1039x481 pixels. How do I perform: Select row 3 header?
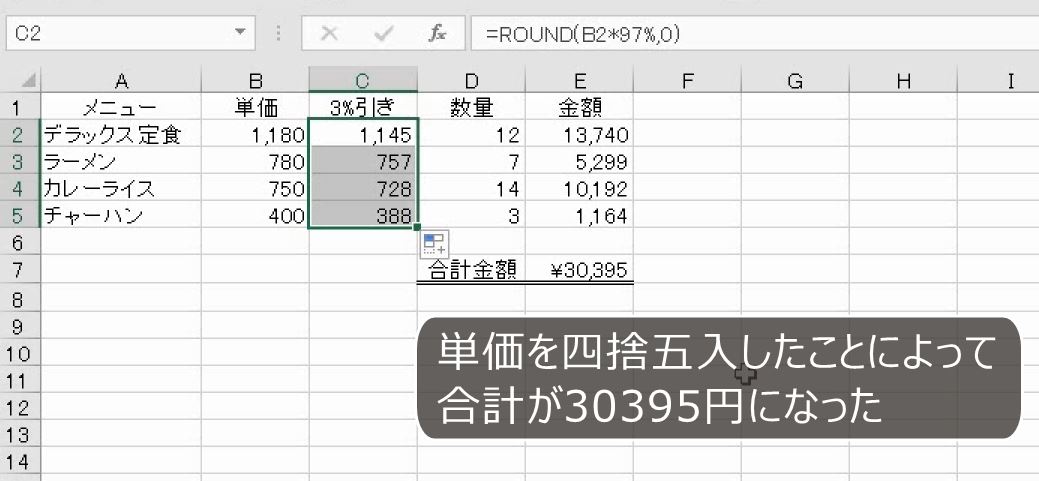pyautogui.click(x=20, y=162)
